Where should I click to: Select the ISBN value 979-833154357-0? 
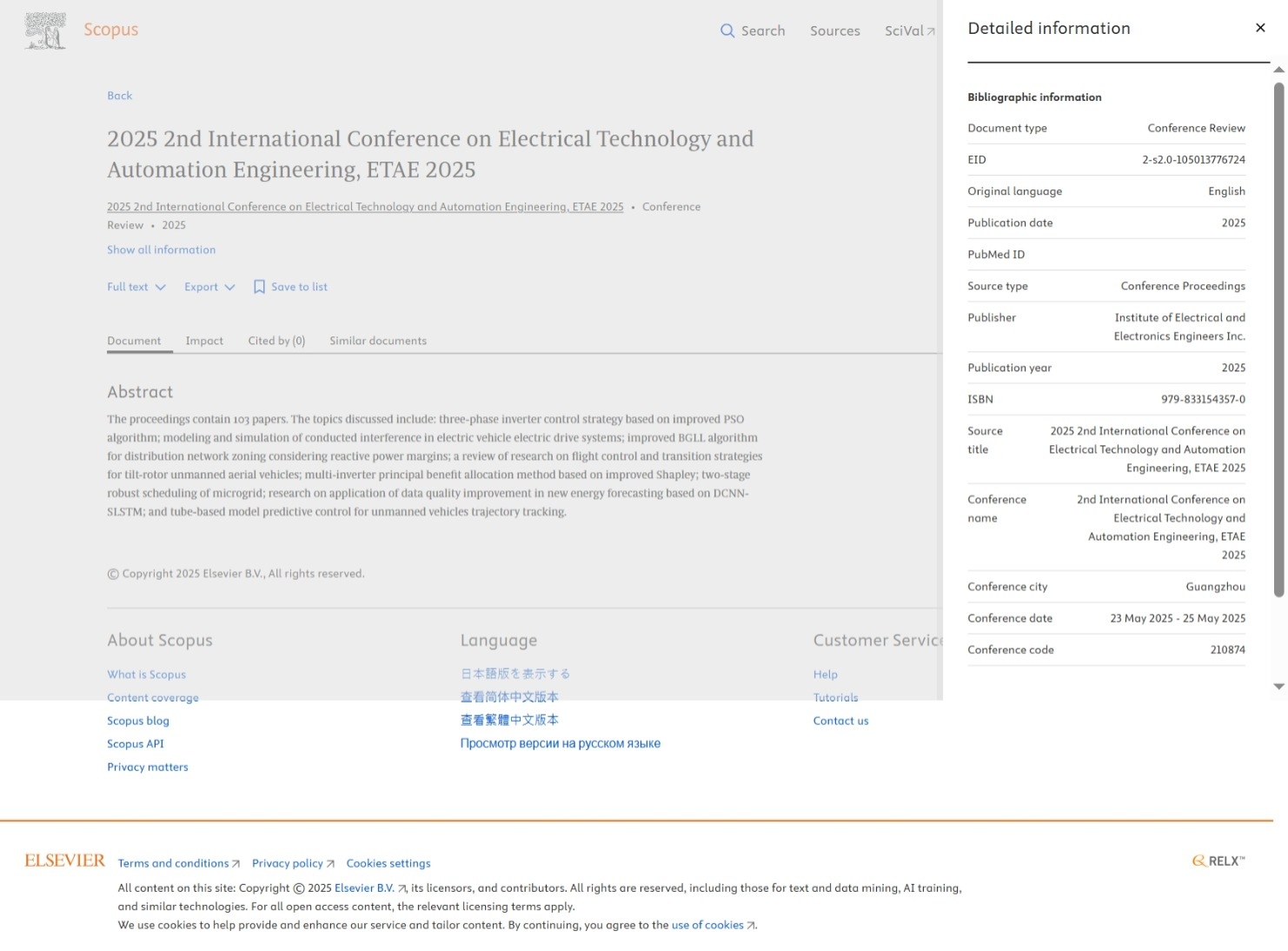pyautogui.click(x=1204, y=400)
